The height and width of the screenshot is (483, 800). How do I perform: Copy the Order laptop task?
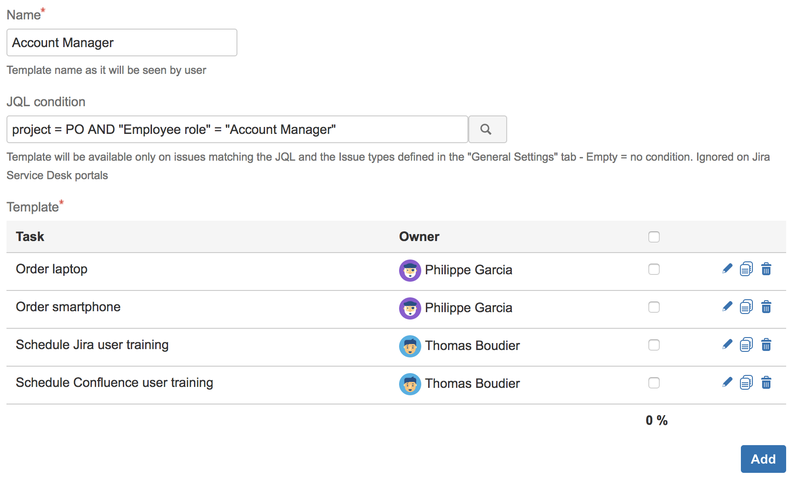[x=746, y=269]
